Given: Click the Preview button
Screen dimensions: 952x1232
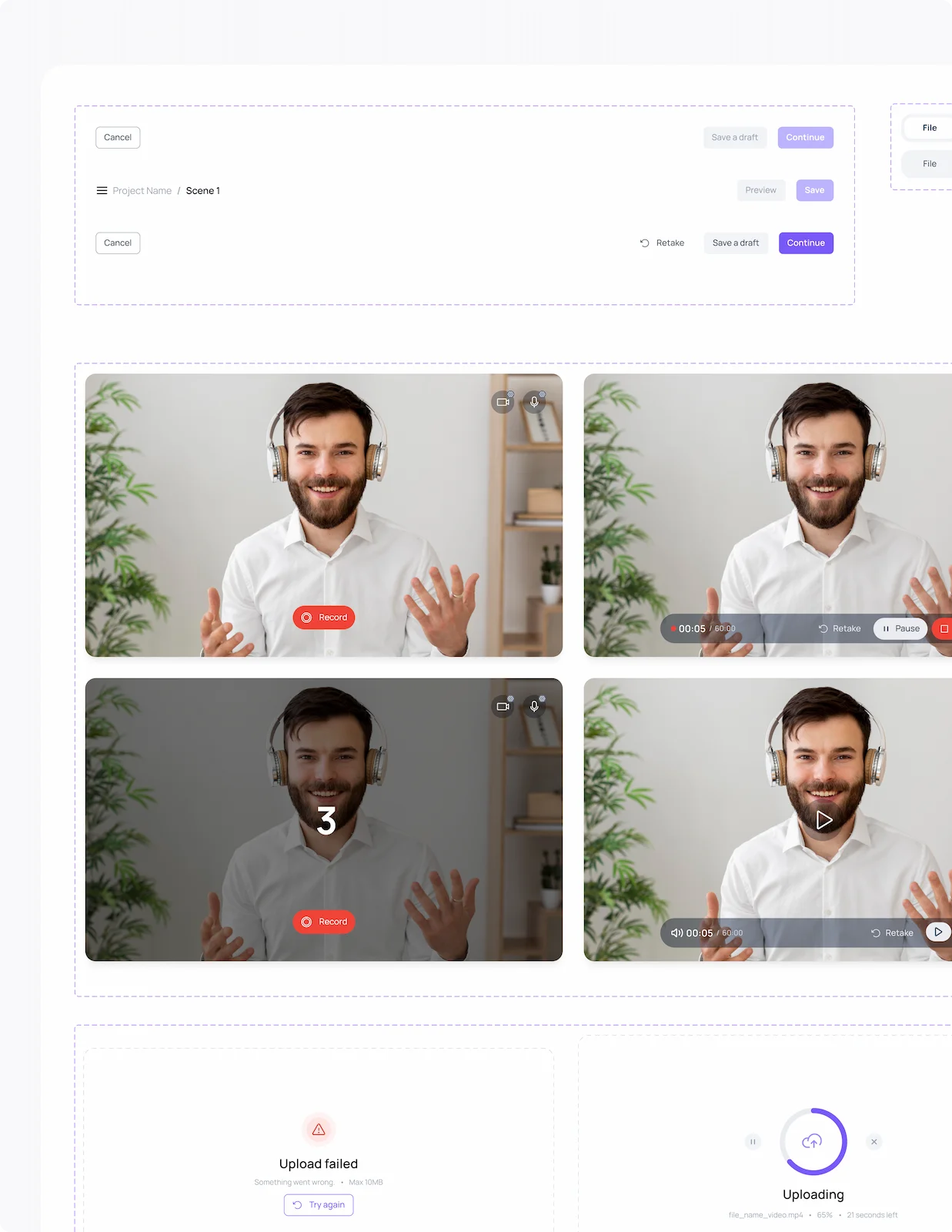Looking at the screenshot, I should tap(761, 190).
